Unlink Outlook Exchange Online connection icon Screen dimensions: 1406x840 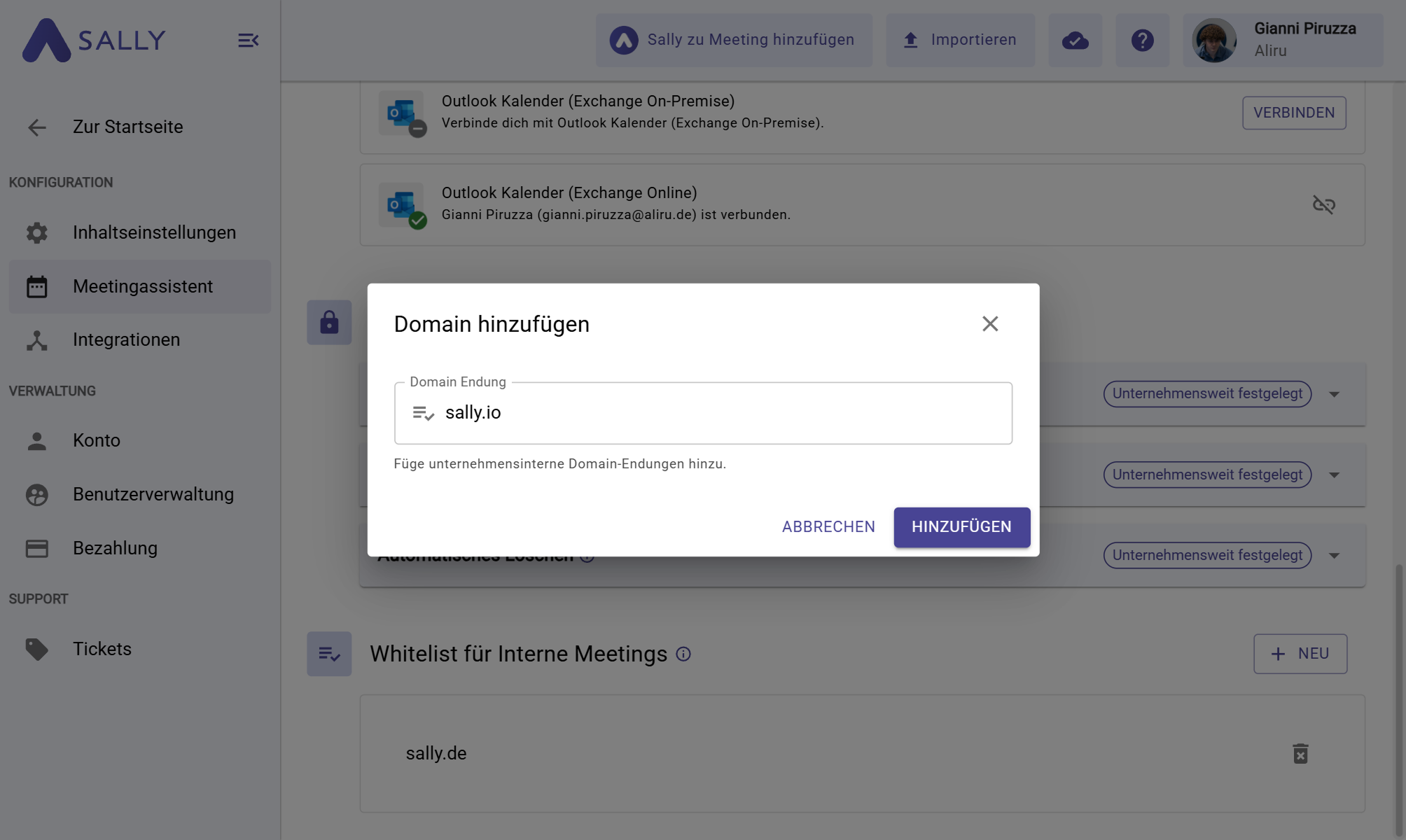pyautogui.click(x=1323, y=204)
